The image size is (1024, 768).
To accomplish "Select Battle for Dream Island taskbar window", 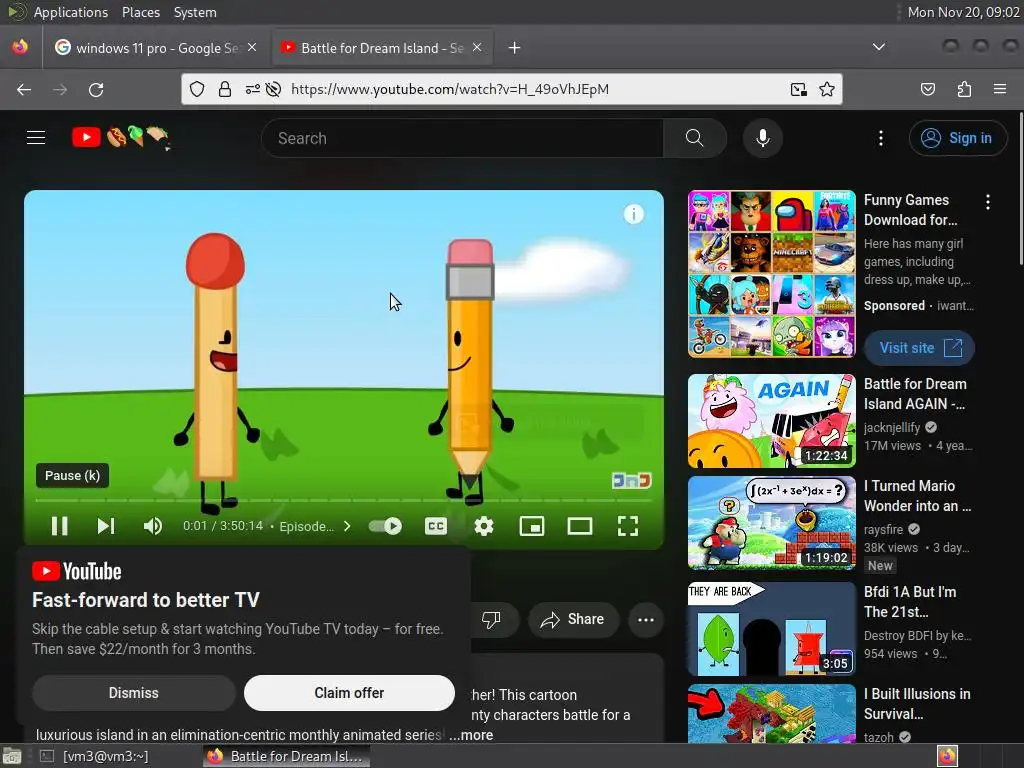I will coord(286,756).
